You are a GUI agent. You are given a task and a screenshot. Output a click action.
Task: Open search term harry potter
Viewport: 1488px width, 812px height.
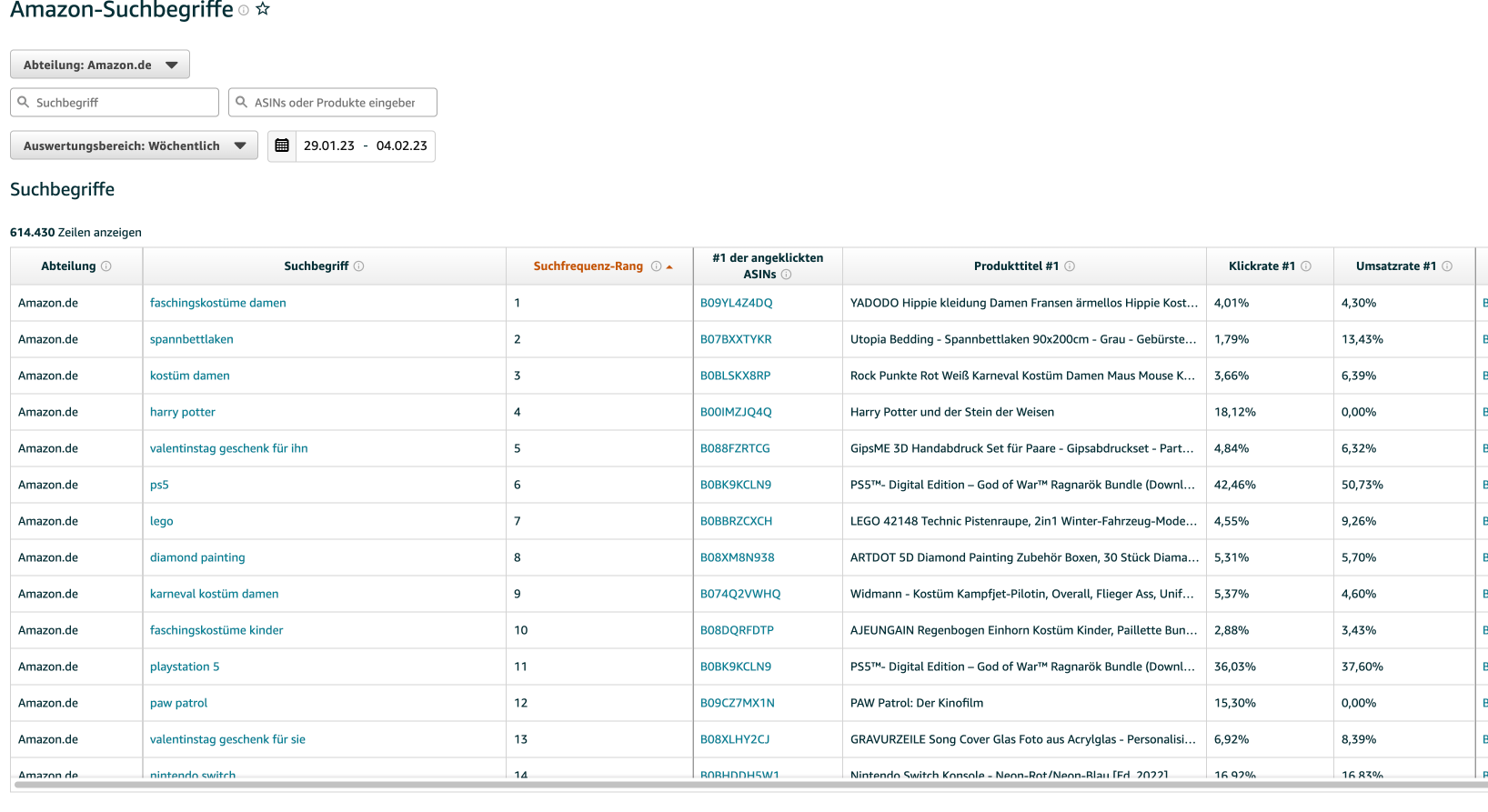[x=183, y=412]
